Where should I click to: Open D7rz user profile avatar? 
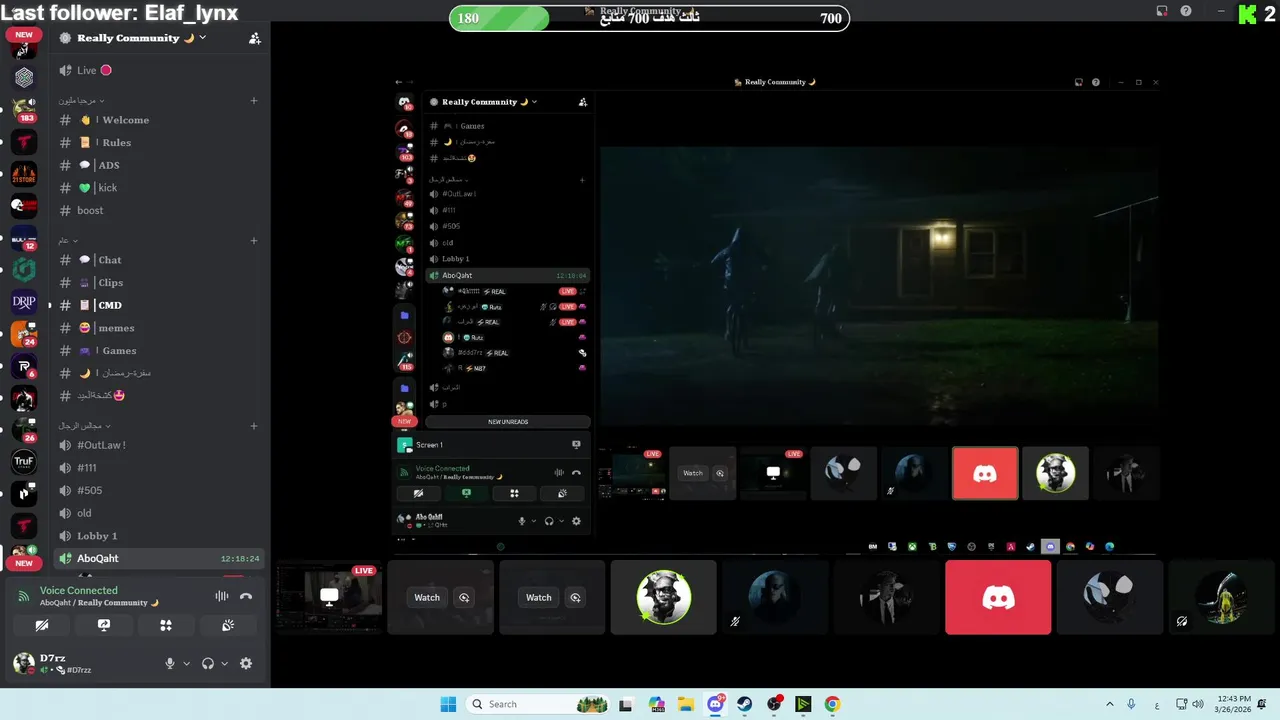(24, 663)
